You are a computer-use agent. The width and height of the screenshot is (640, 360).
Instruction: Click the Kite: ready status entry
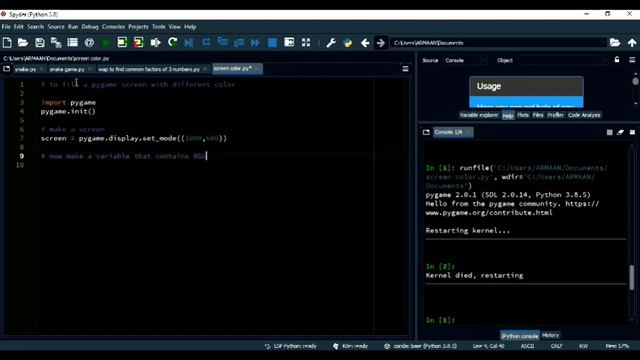point(351,346)
